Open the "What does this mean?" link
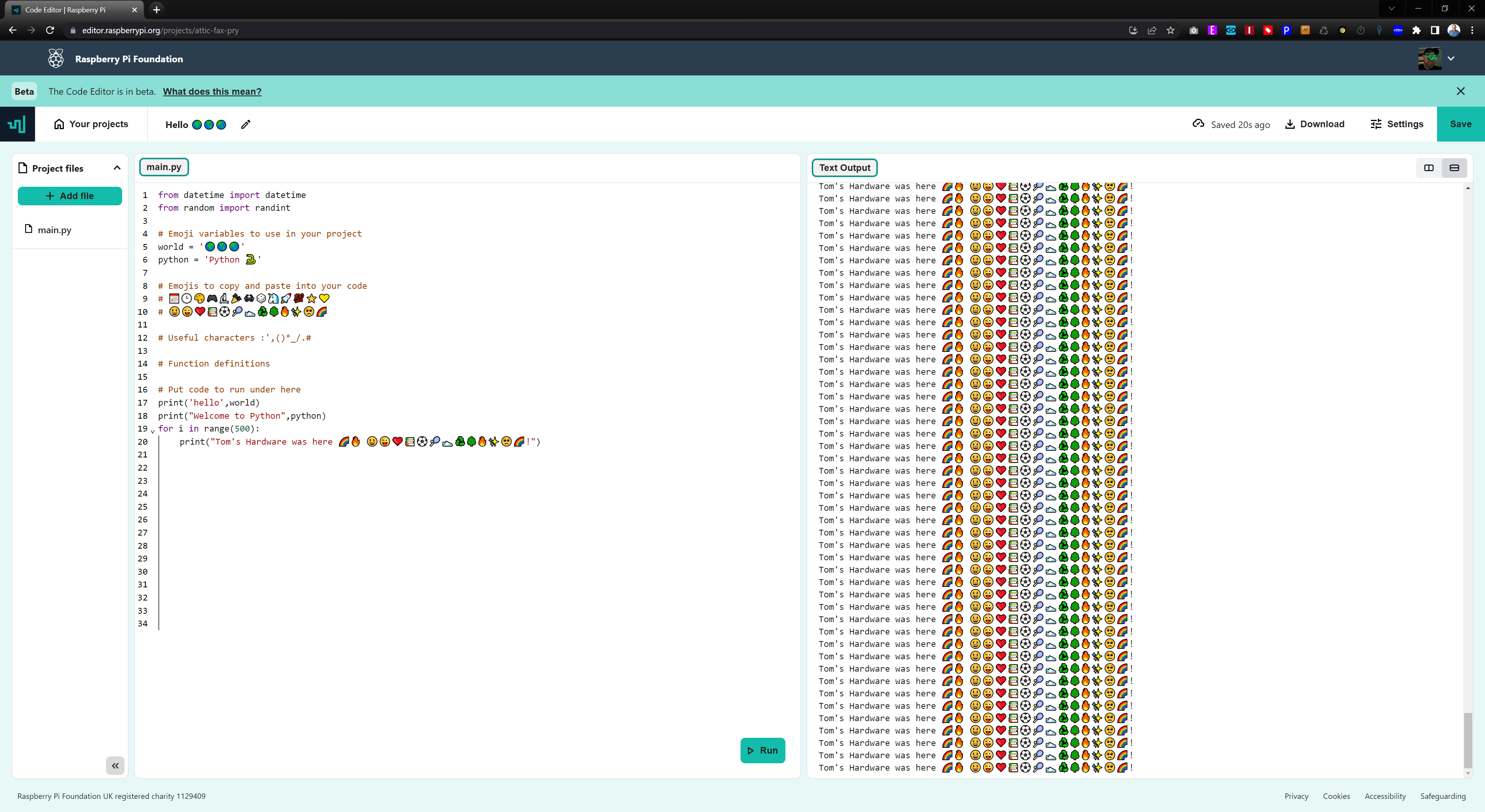The width and height of the screenshot is (1485, 812). click(x=212, y=91)
